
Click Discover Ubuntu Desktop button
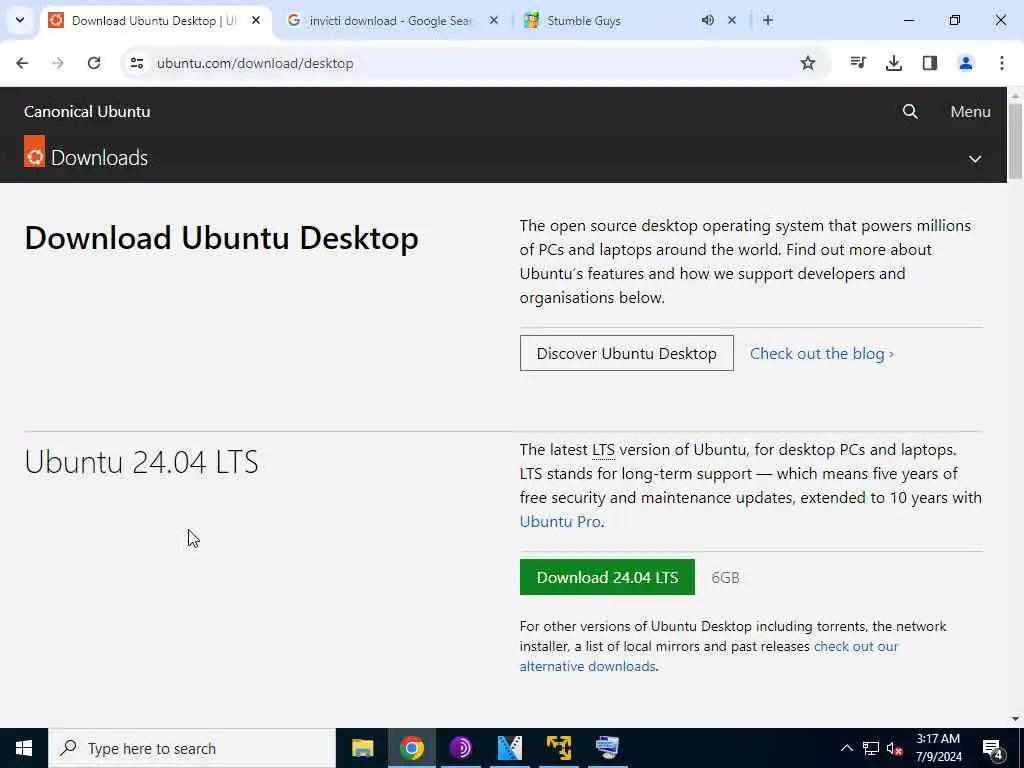(626, 353)
